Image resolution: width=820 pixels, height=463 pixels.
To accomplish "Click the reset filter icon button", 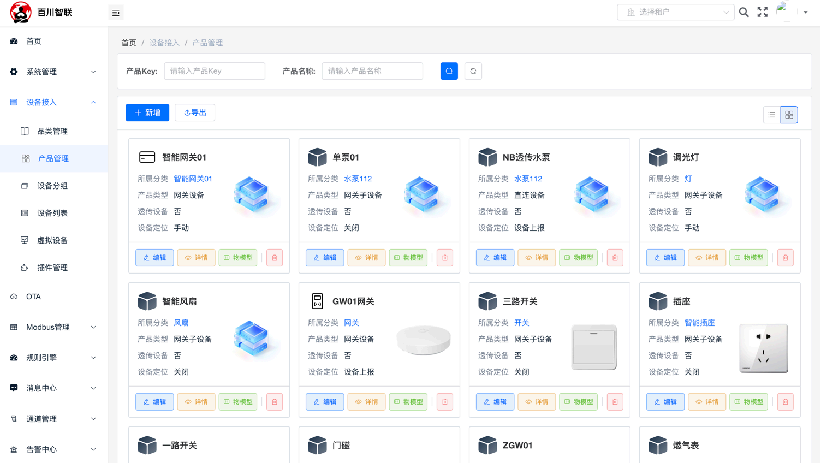I will click(473, 71).
